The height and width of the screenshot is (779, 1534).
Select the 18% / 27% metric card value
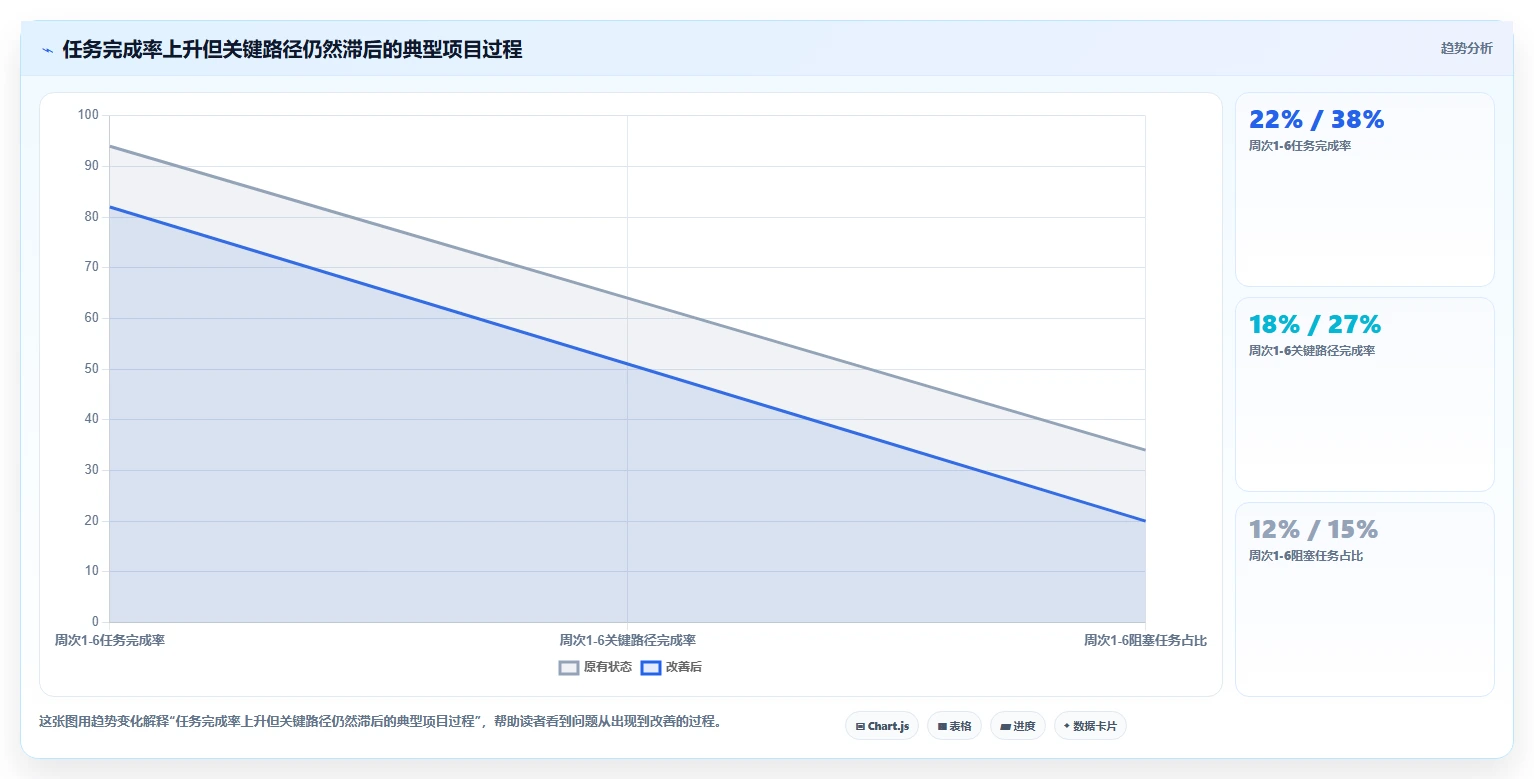pyautogui.click(x=1315, y=324)
